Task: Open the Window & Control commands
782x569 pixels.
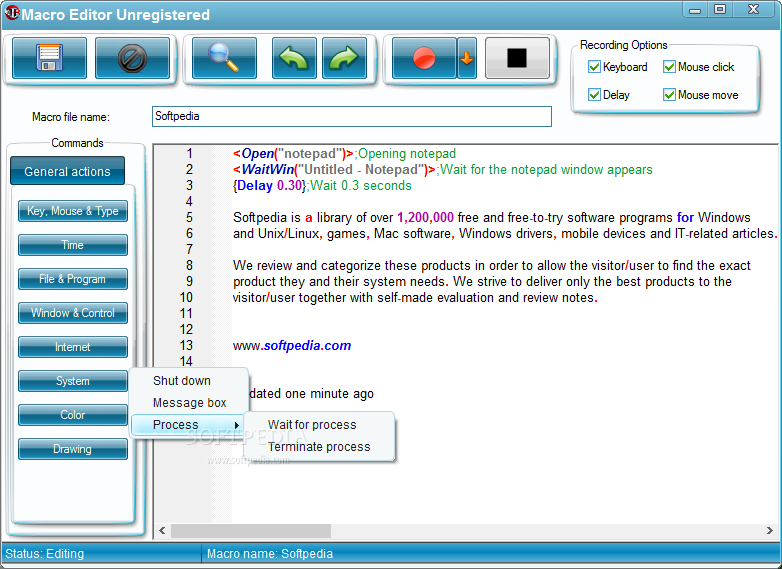Action: (73, 313)
